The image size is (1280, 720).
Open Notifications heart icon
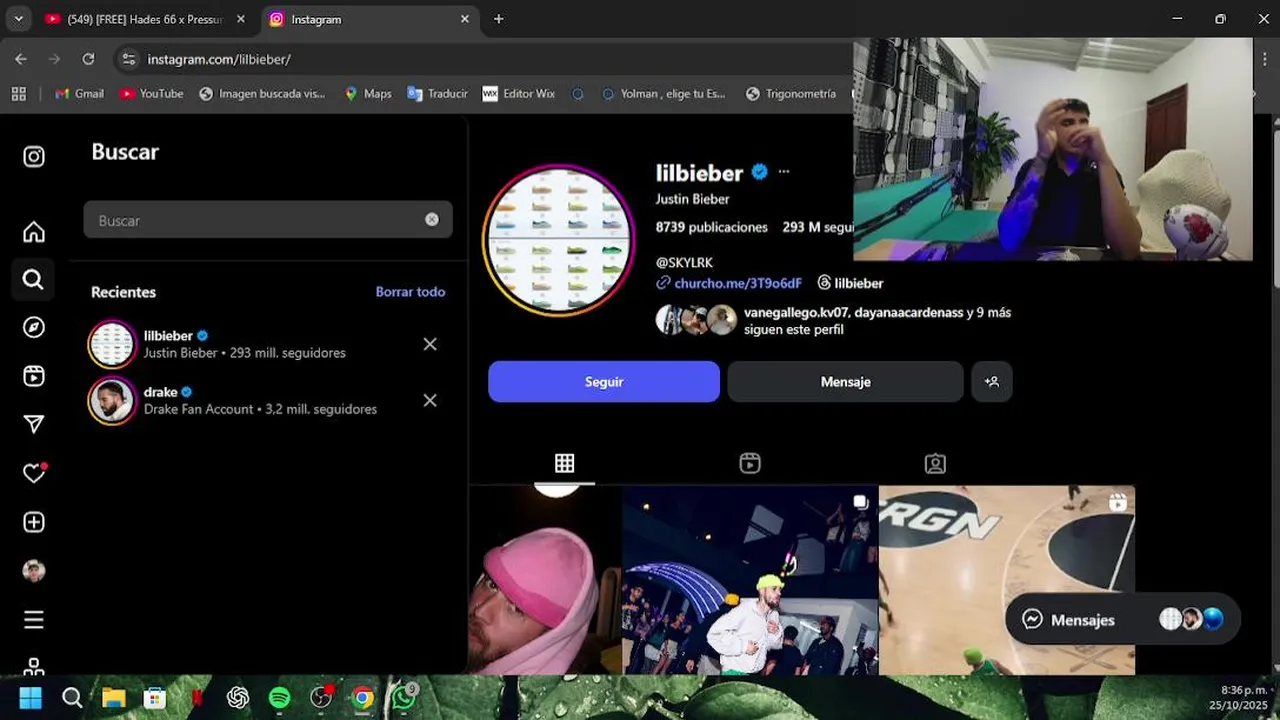[34, 473]
